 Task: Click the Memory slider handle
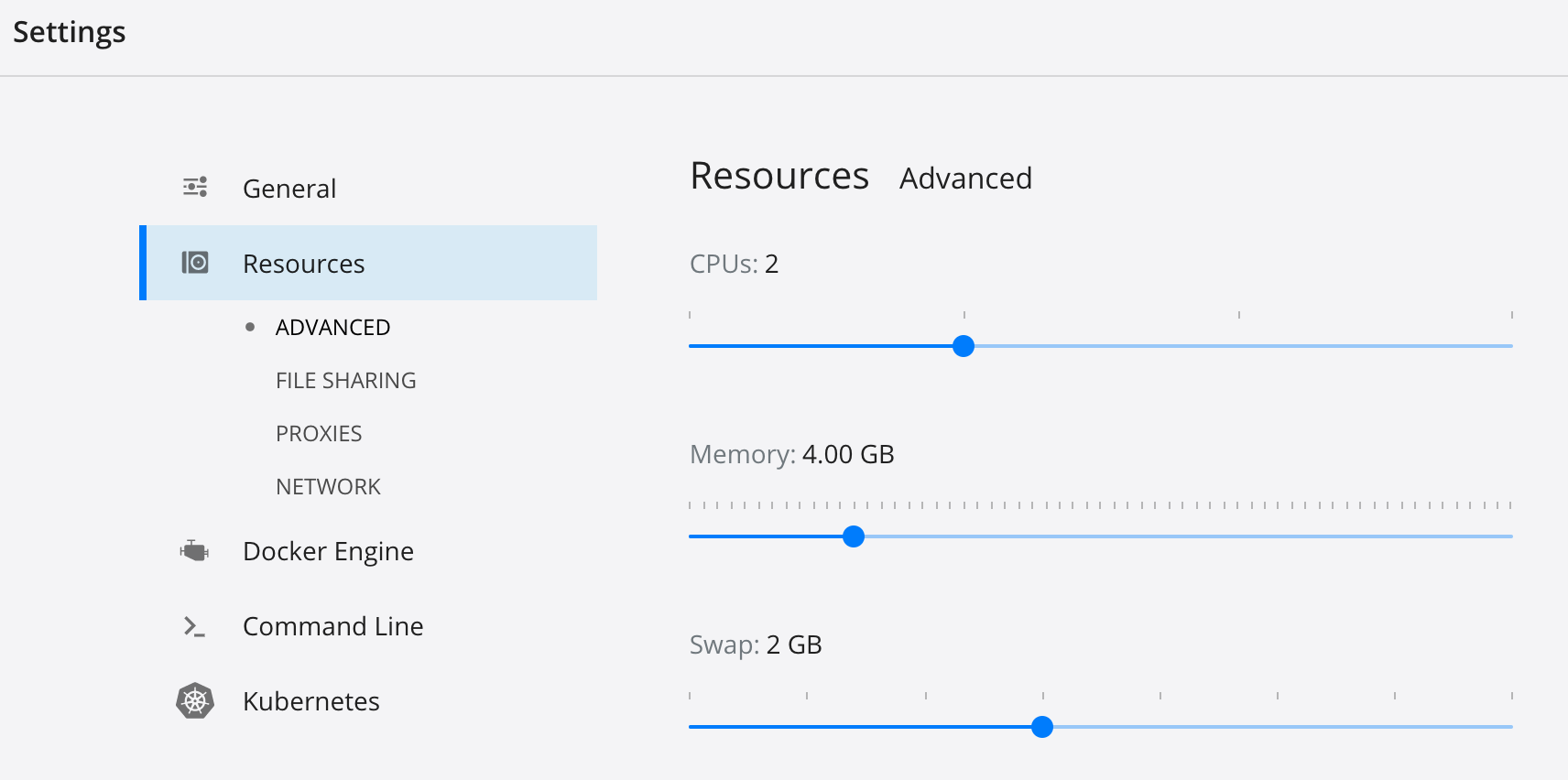(854, 536)
